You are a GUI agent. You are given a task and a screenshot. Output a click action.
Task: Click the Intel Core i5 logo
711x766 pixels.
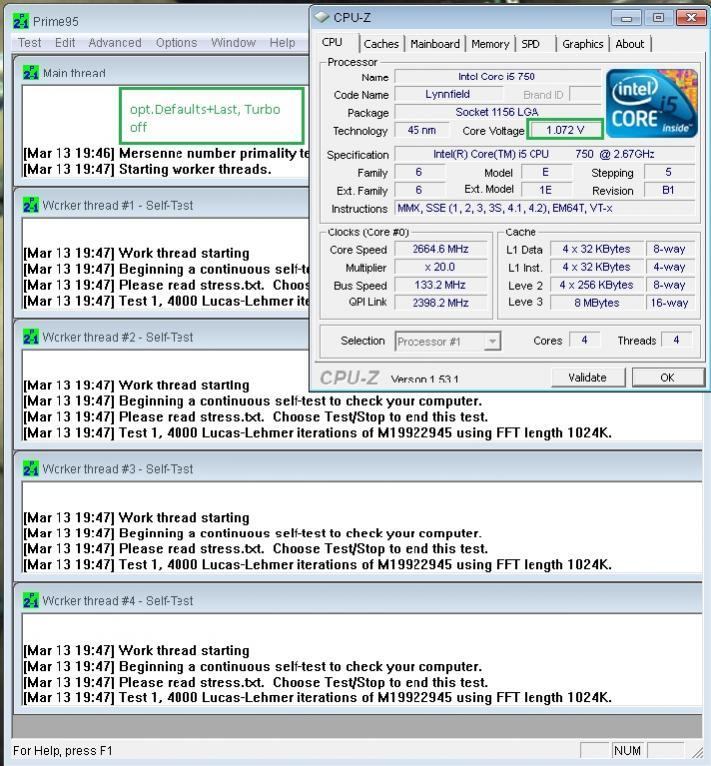651,103
